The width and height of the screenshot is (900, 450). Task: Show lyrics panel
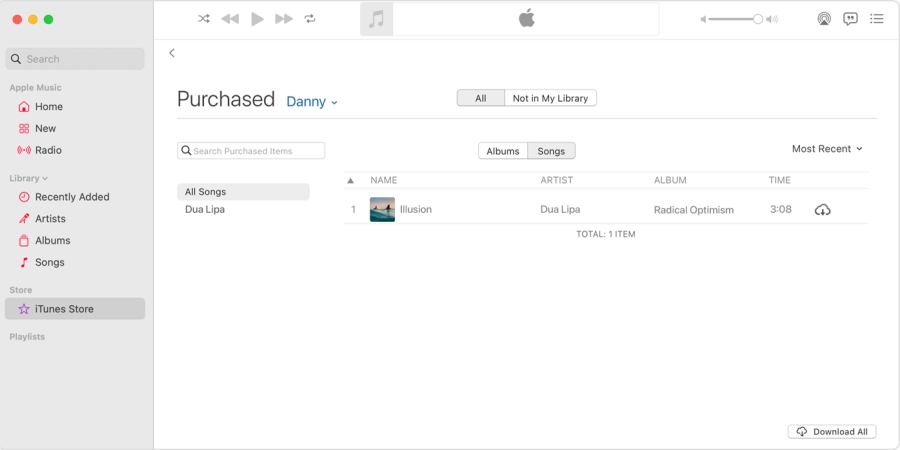[x=850, y=19]
